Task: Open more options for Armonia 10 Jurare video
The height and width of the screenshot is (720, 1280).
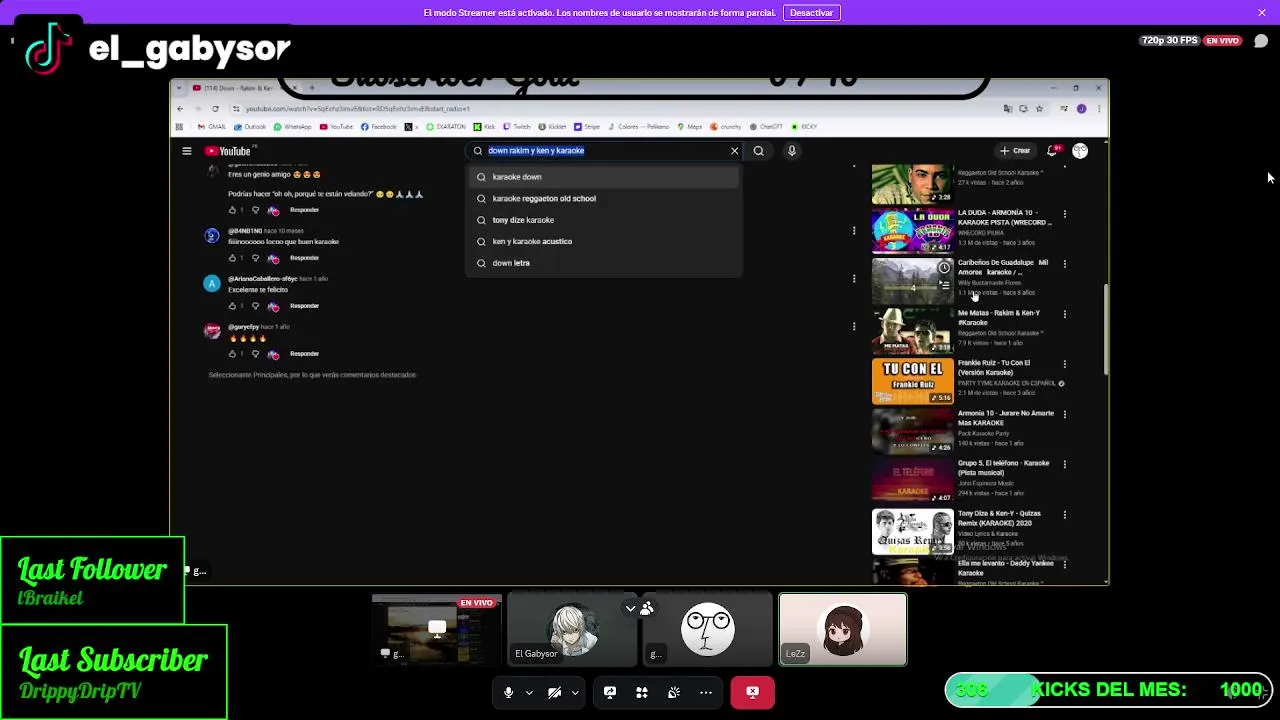Action: (x=1065, y=414)
